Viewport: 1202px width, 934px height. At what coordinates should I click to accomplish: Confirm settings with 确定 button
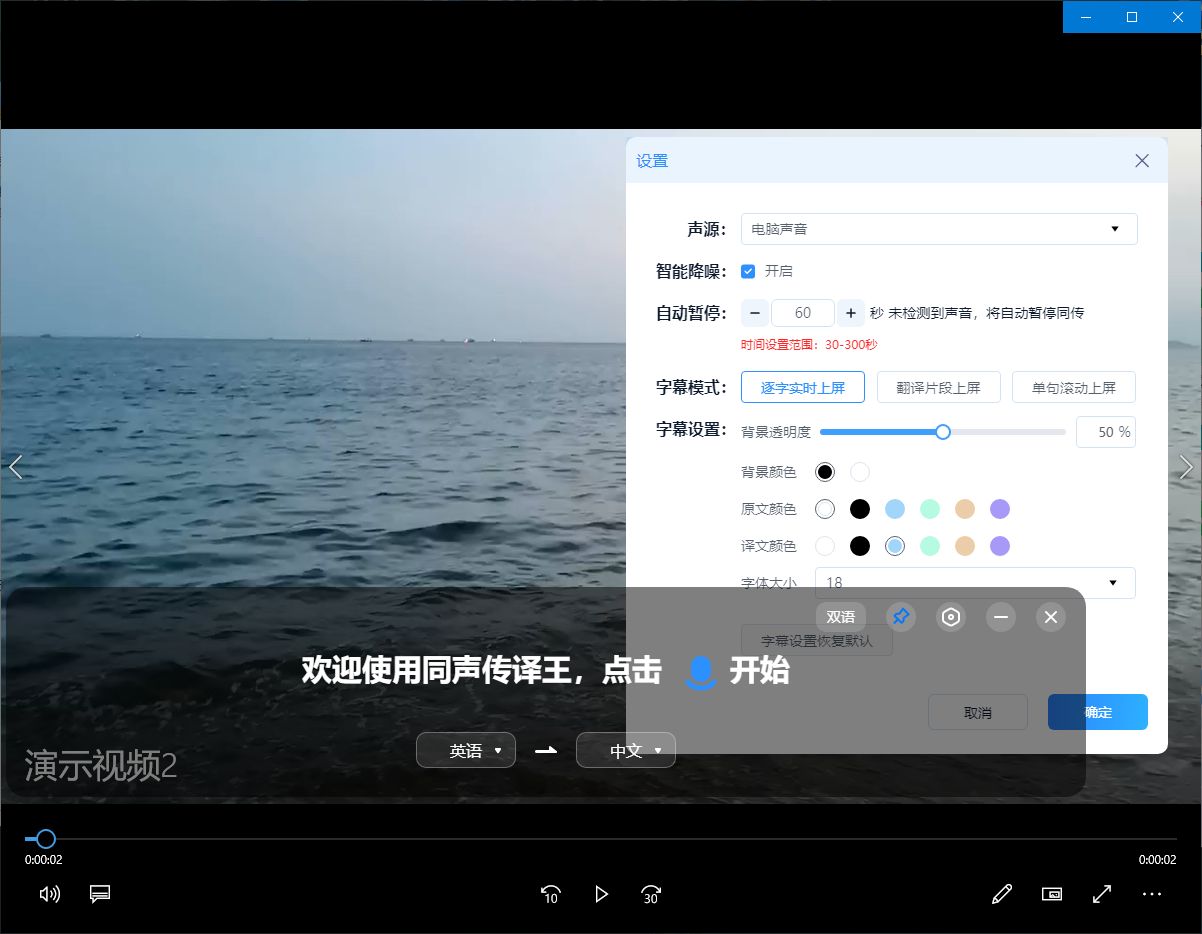click(x=1098, y=712)
